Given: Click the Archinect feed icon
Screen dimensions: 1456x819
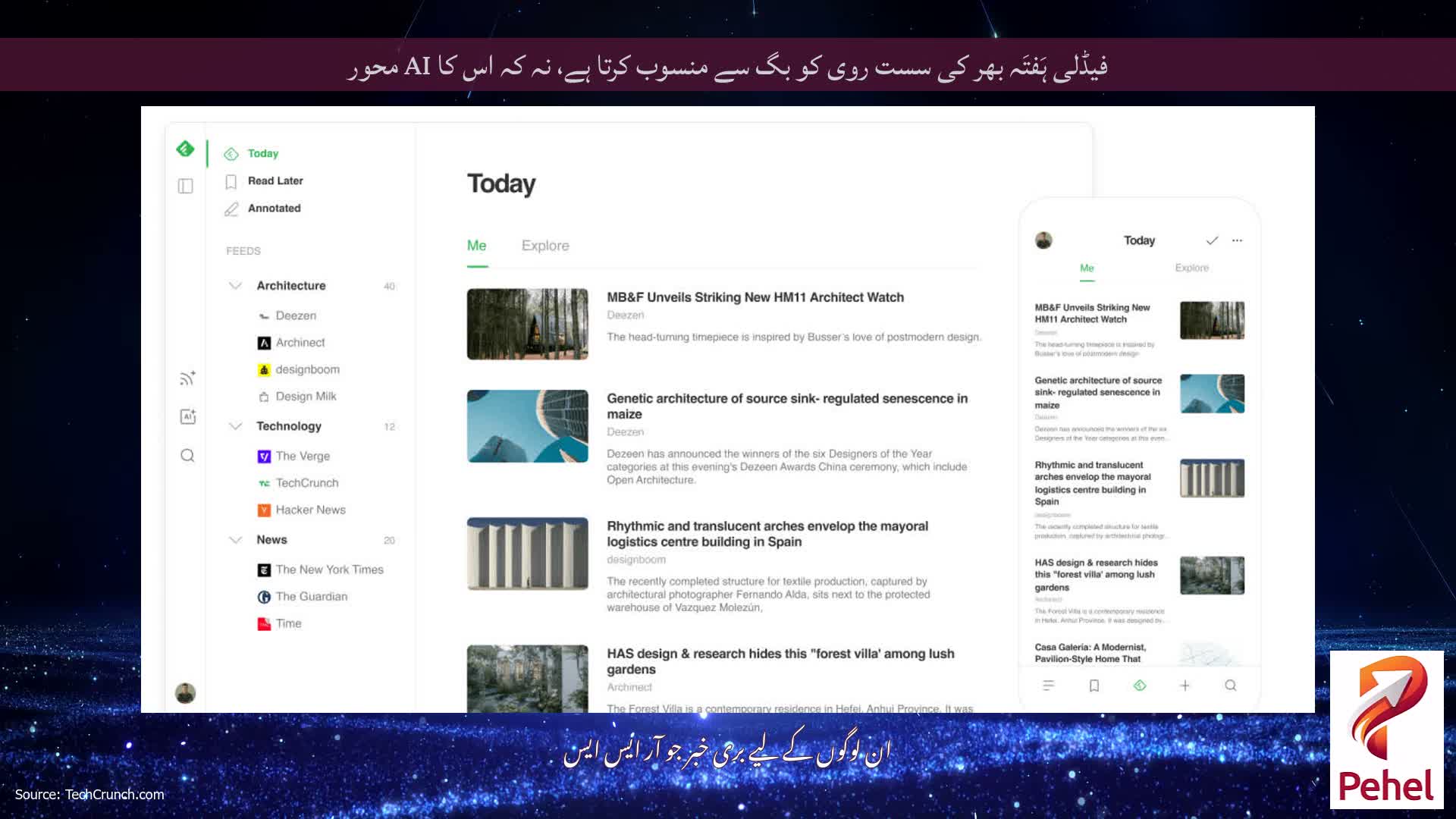Looking at the screenshot, I should coord(264,343).
